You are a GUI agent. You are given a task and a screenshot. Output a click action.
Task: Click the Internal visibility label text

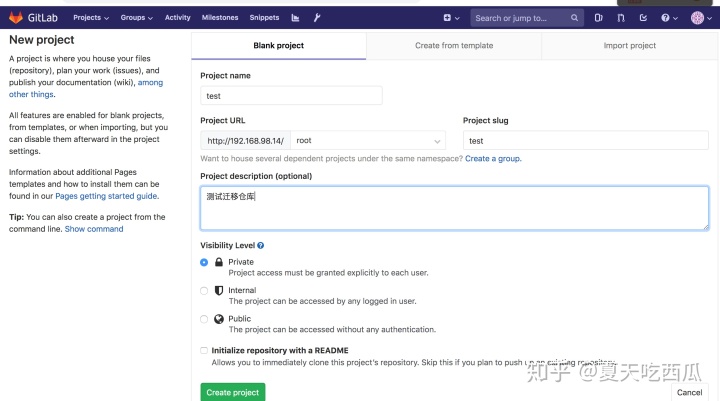242,290
